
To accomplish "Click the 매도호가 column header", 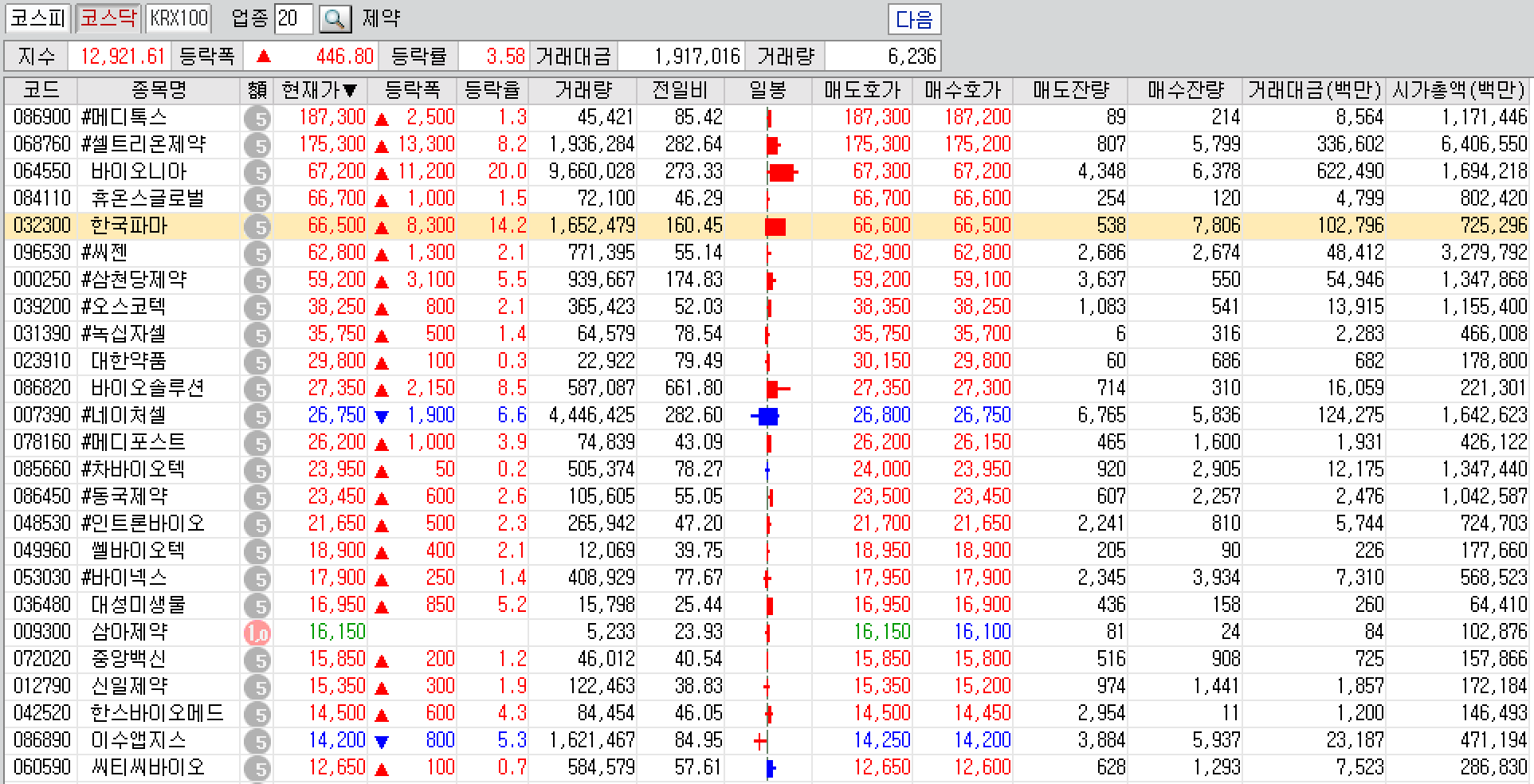I will (862, 90).
